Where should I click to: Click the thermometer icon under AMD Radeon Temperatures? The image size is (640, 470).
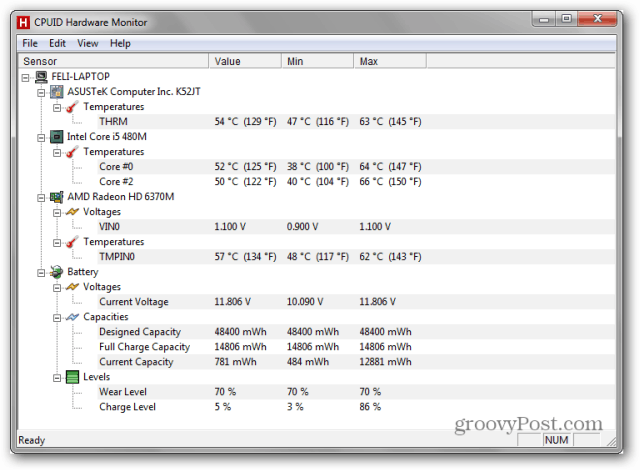point(72,242)
